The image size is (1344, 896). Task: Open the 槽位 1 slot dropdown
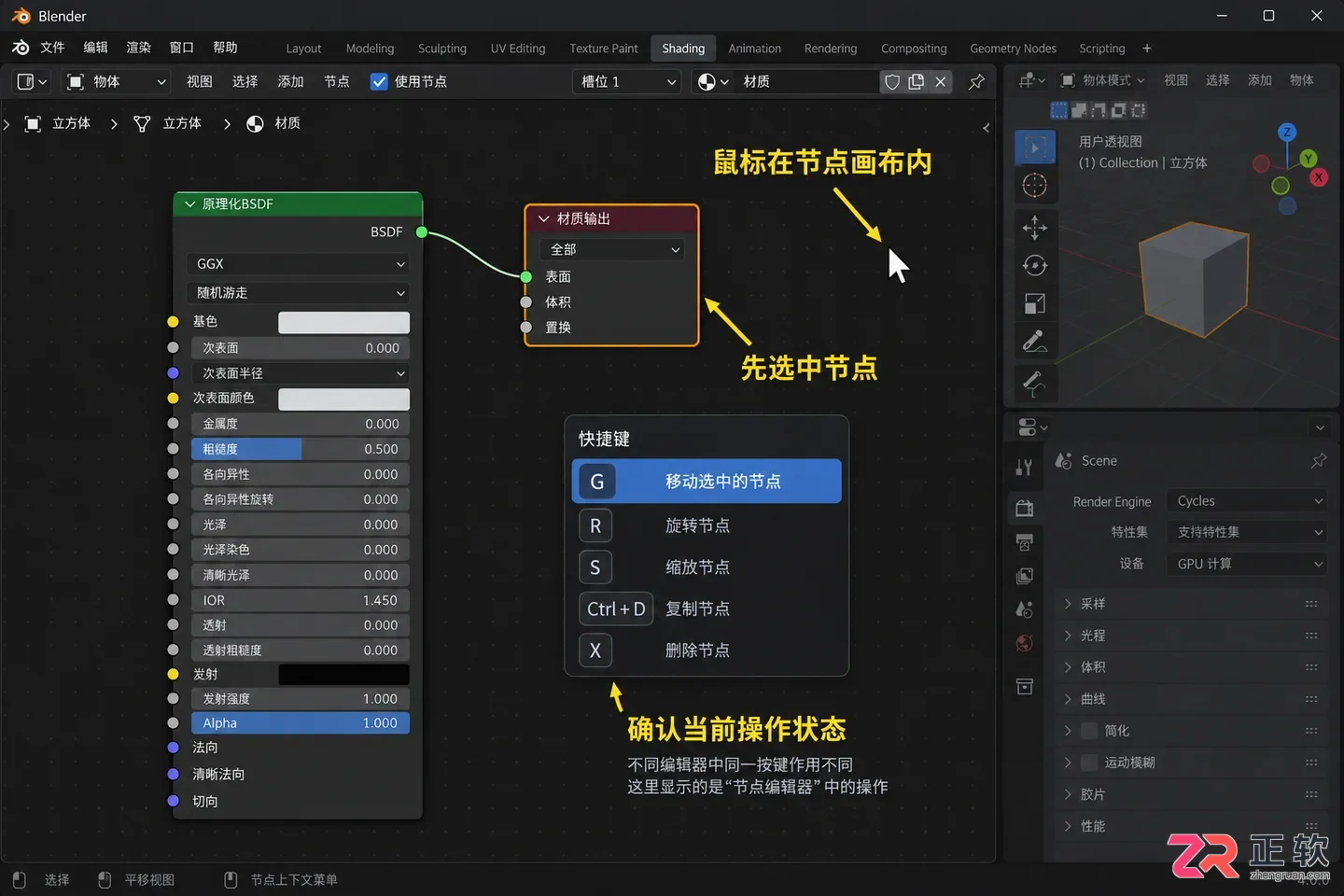[626, 82]
